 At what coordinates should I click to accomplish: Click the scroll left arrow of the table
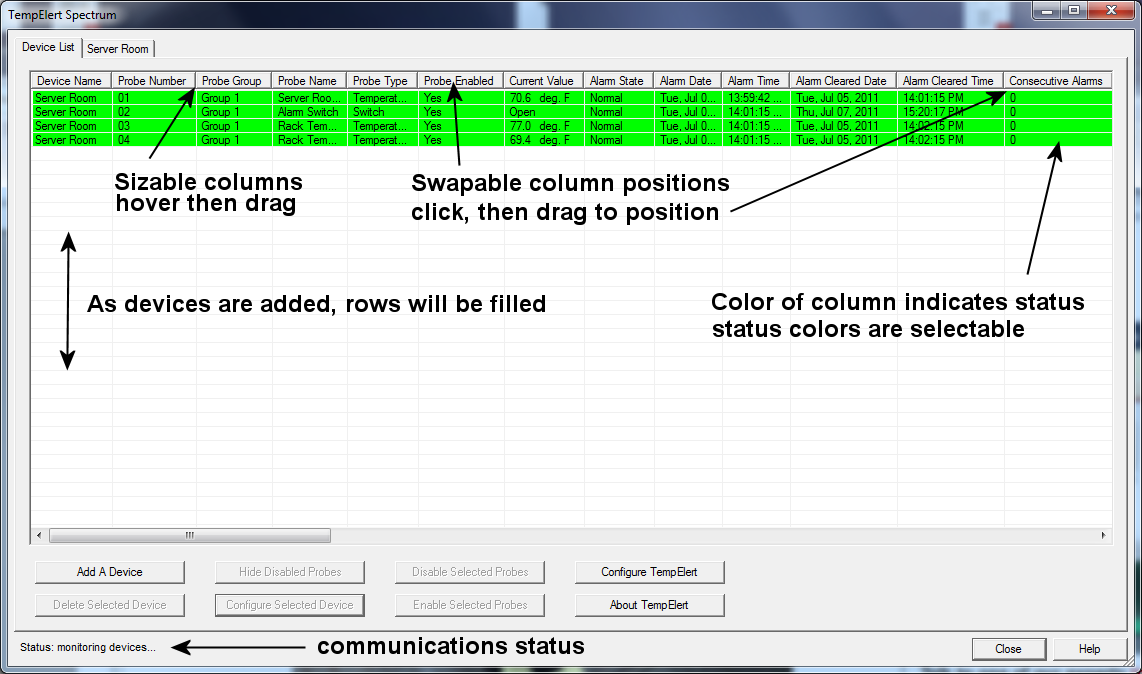tap(39, 536)
